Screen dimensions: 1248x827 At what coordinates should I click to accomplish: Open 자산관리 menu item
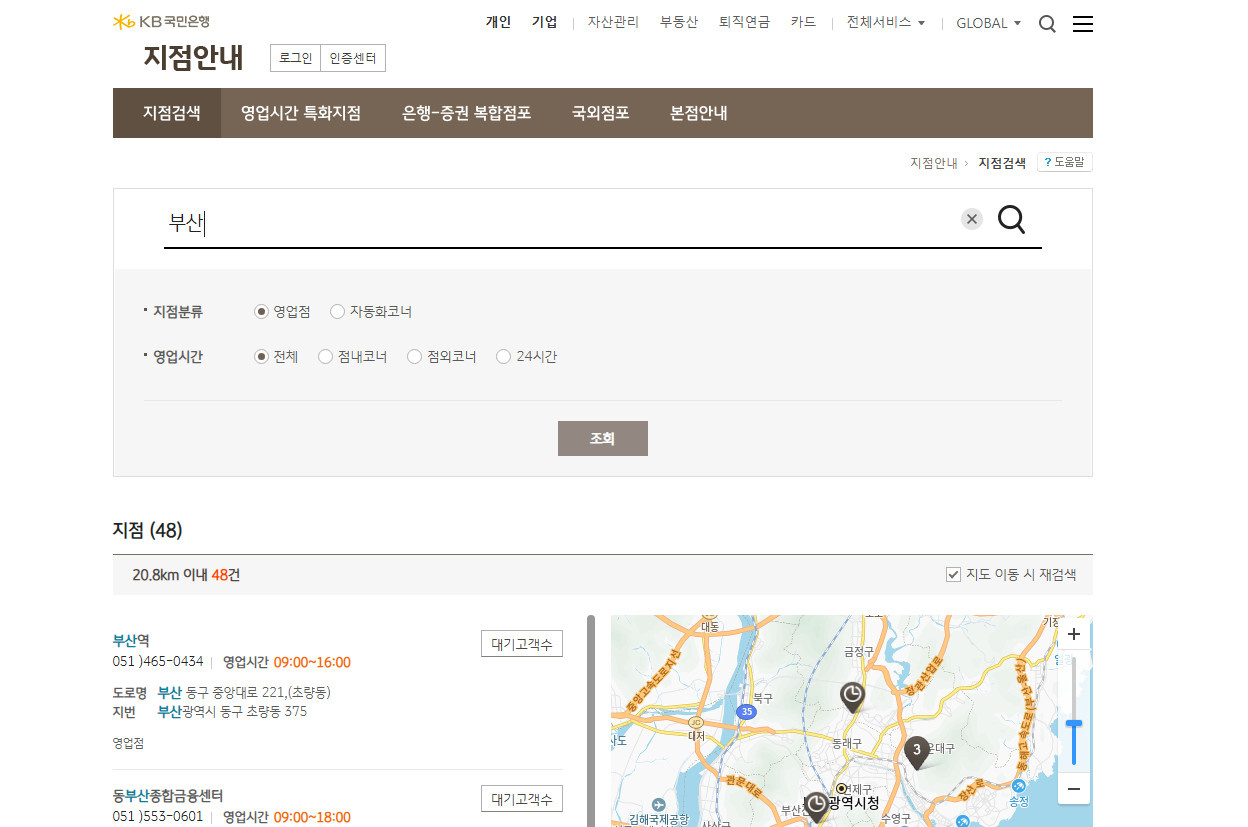pyautogui.click(x=613, y=22)
